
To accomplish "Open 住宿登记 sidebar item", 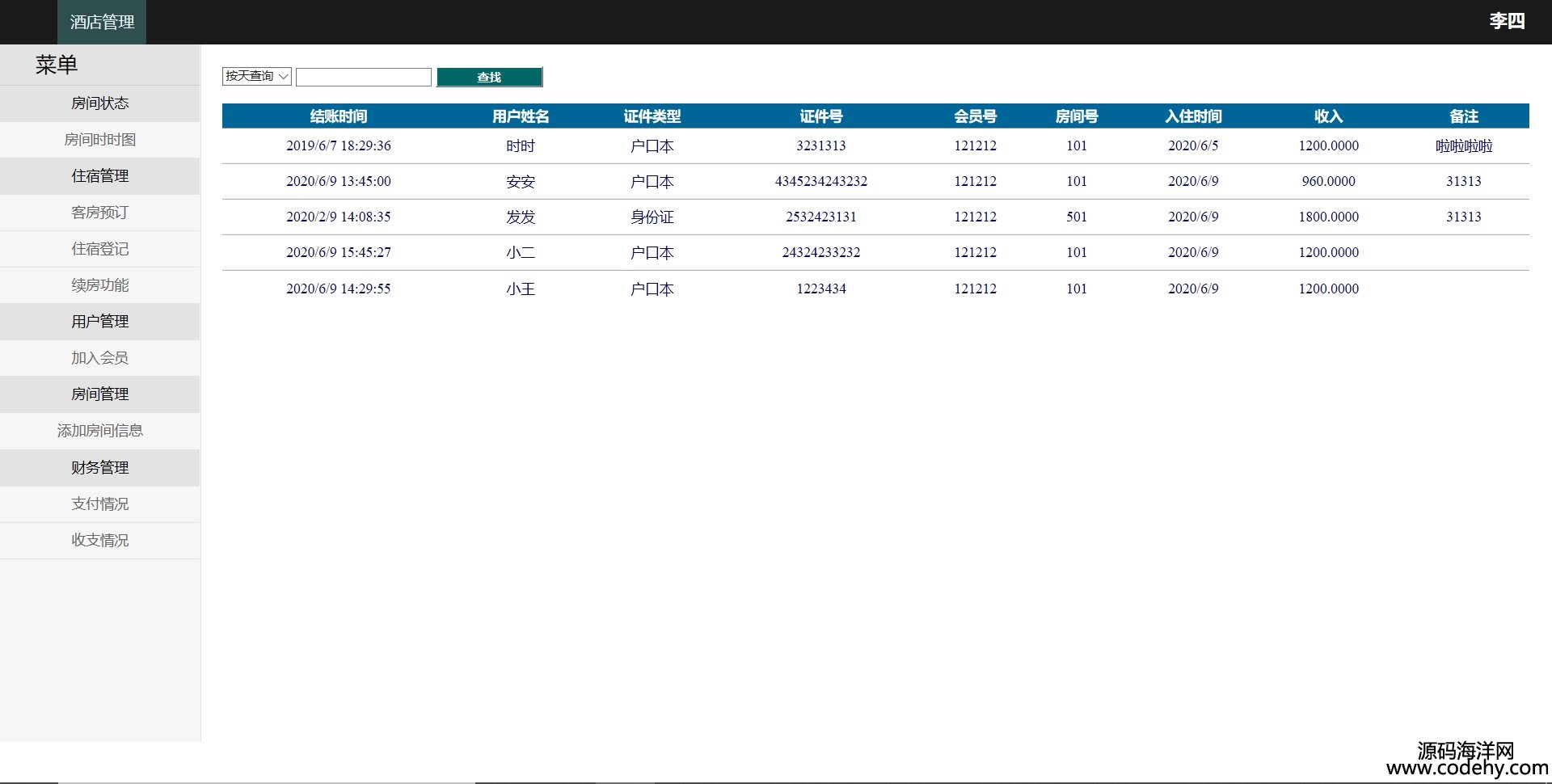I will 100,249.
